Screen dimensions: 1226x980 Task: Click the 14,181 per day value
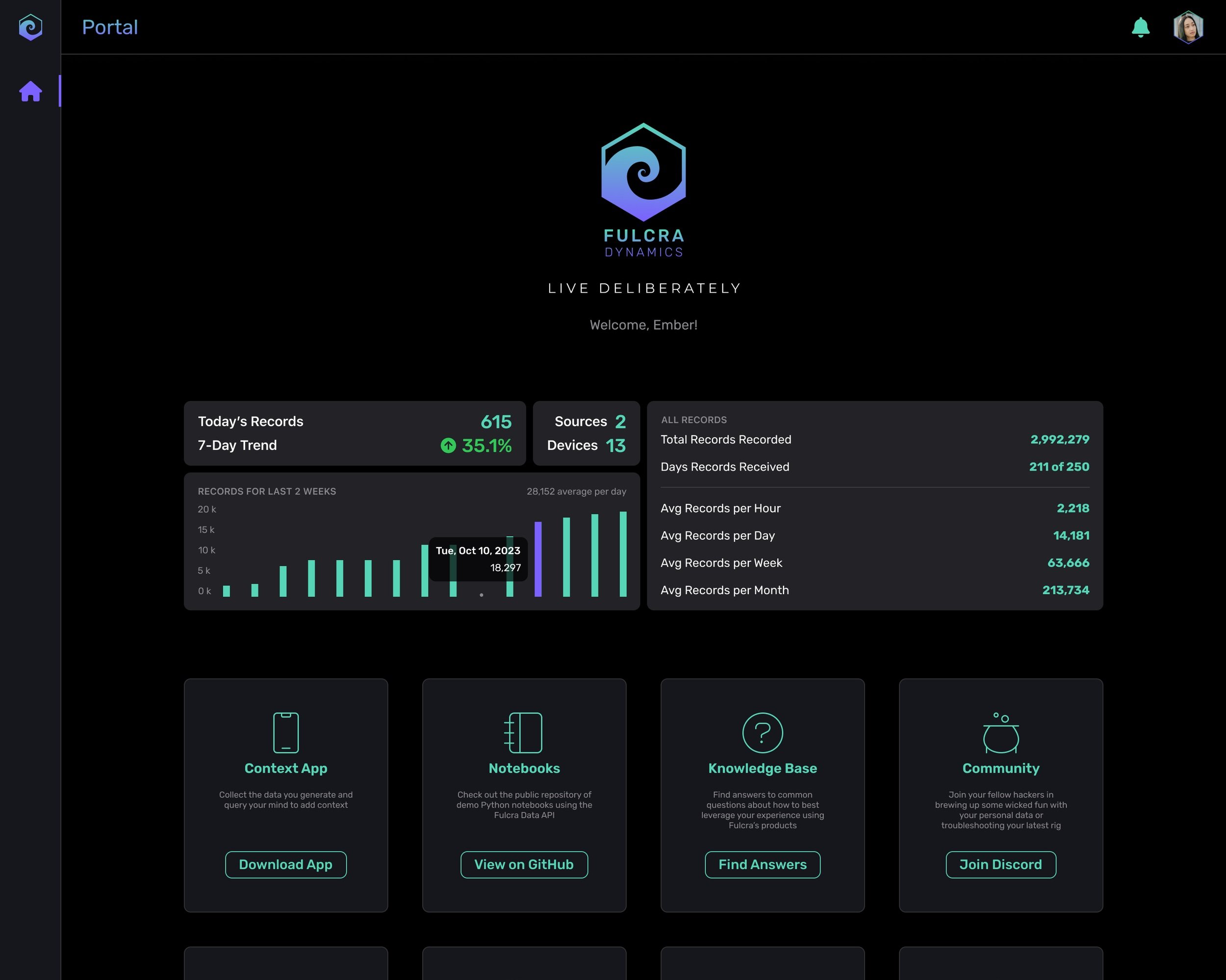coord(1071,535)
